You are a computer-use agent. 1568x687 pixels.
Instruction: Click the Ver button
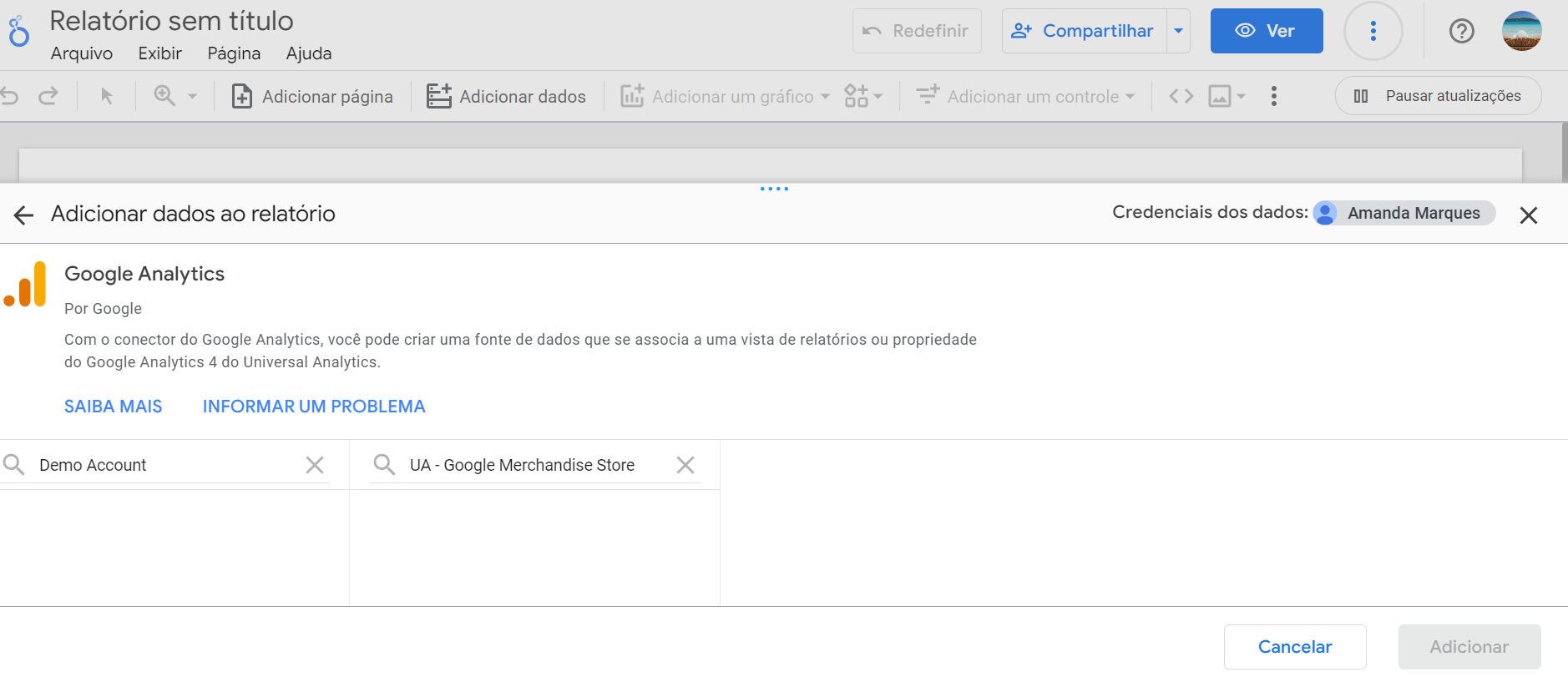[x=1267, y=31]
